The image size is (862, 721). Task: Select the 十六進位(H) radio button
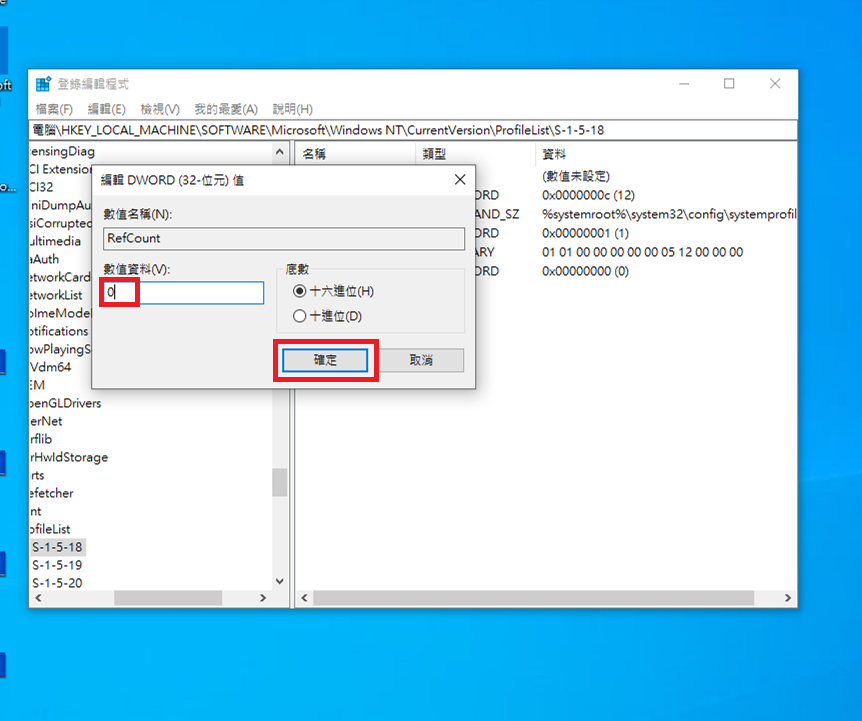pyautogui.click(x=300, y=291)
